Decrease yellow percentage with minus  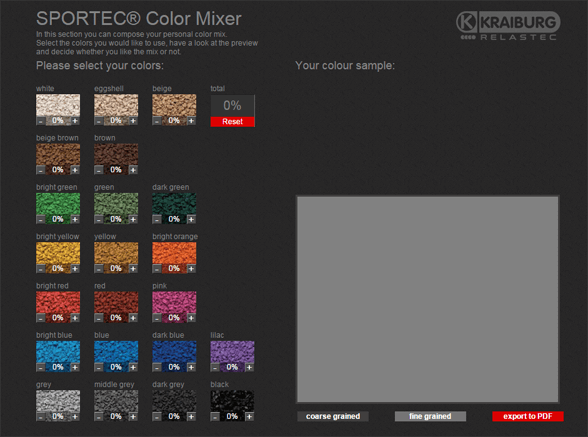[x=99, y=269]
